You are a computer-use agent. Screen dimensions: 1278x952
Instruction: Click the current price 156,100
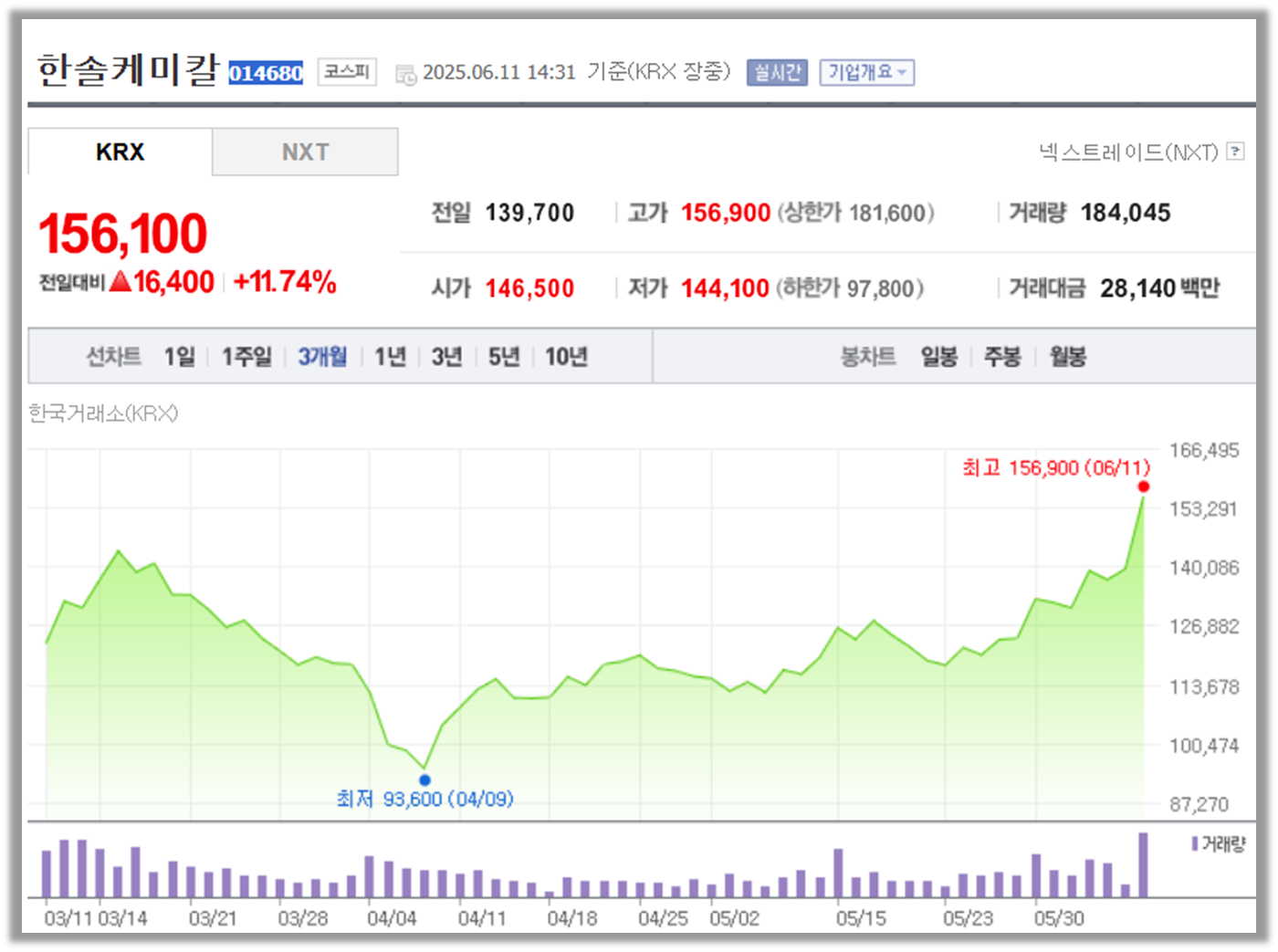[123, 234]
